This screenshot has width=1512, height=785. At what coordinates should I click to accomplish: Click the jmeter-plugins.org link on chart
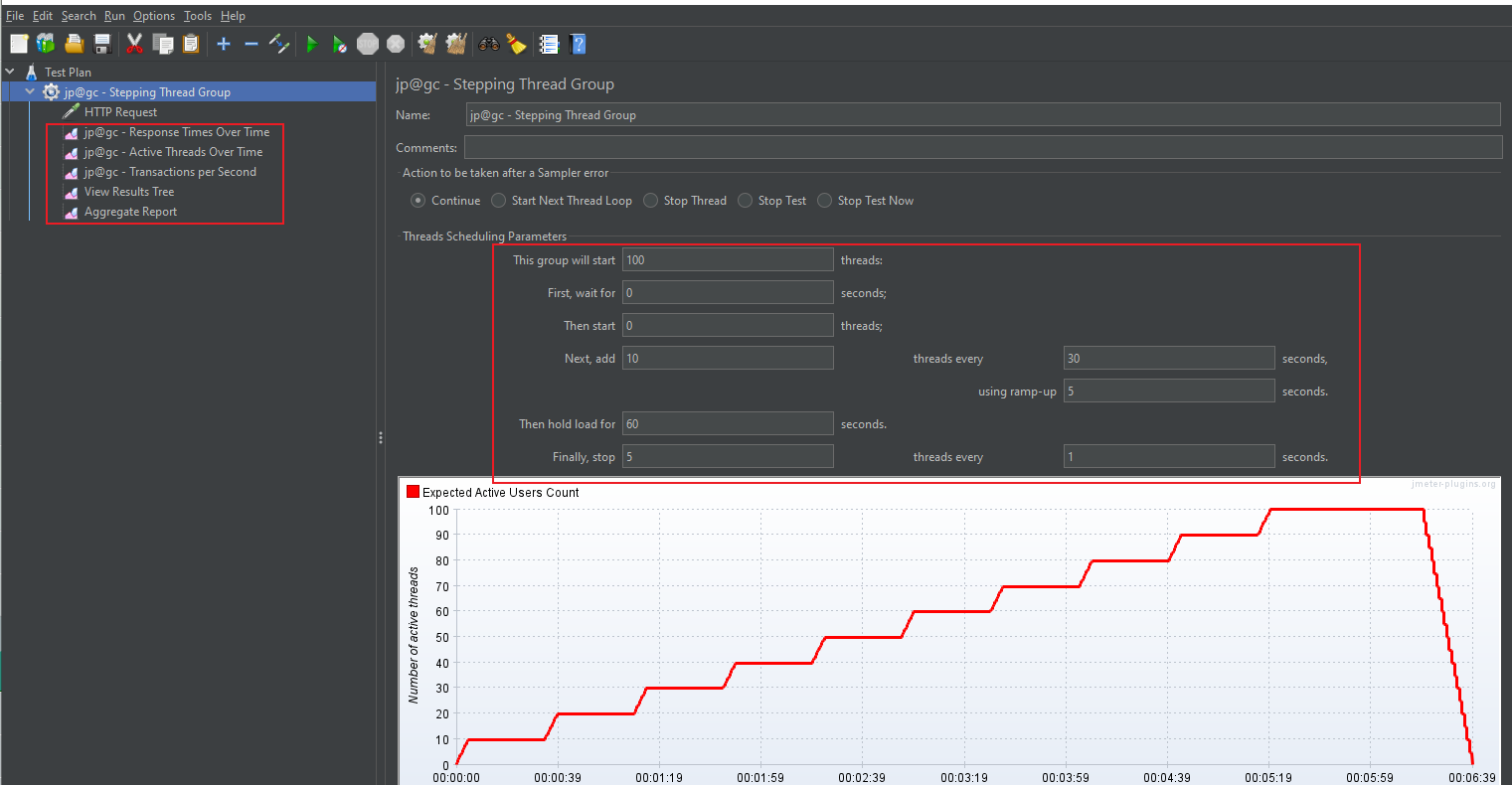coord(1453,484)
